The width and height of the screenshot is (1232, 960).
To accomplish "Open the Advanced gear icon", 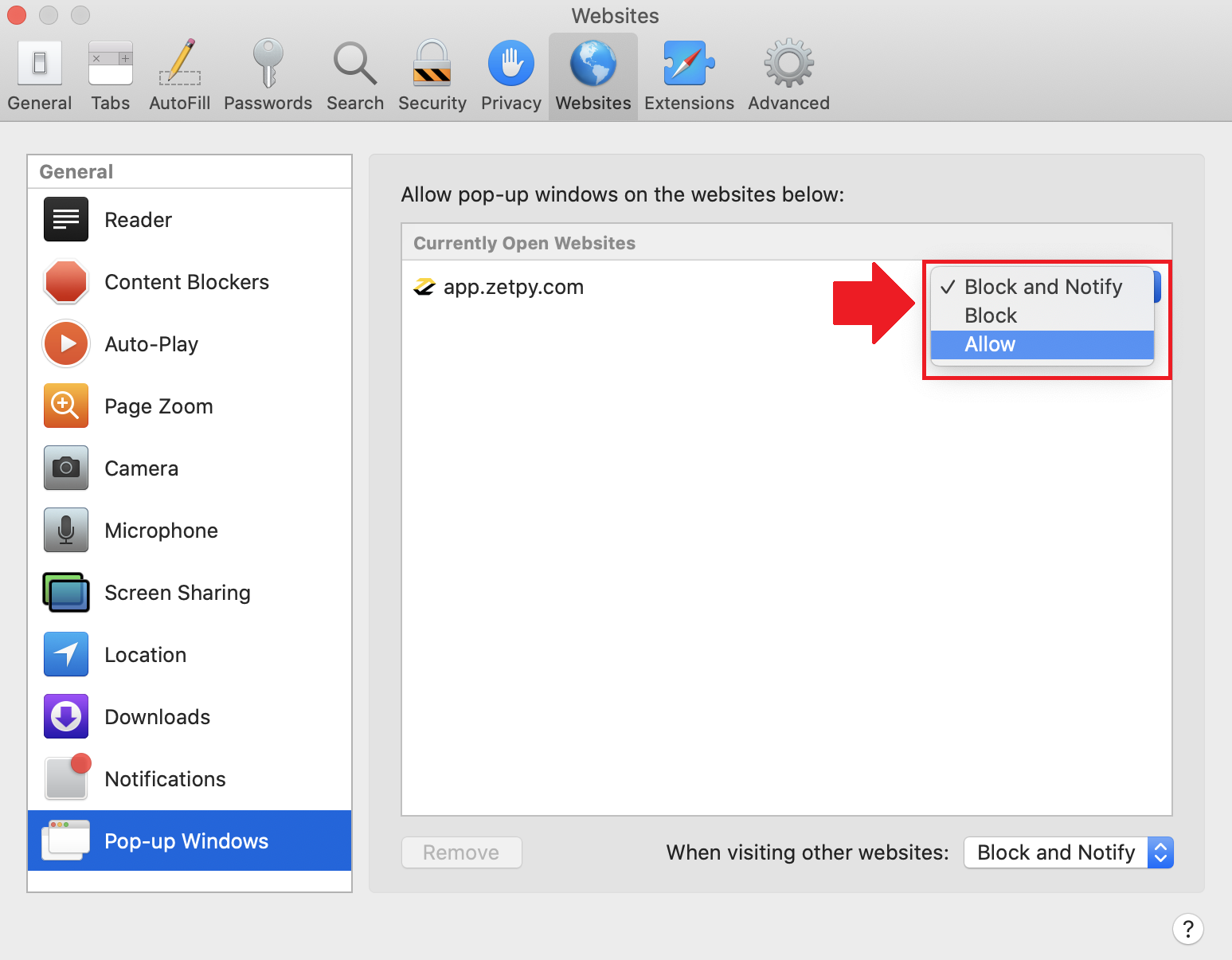I will coord(789,64).
